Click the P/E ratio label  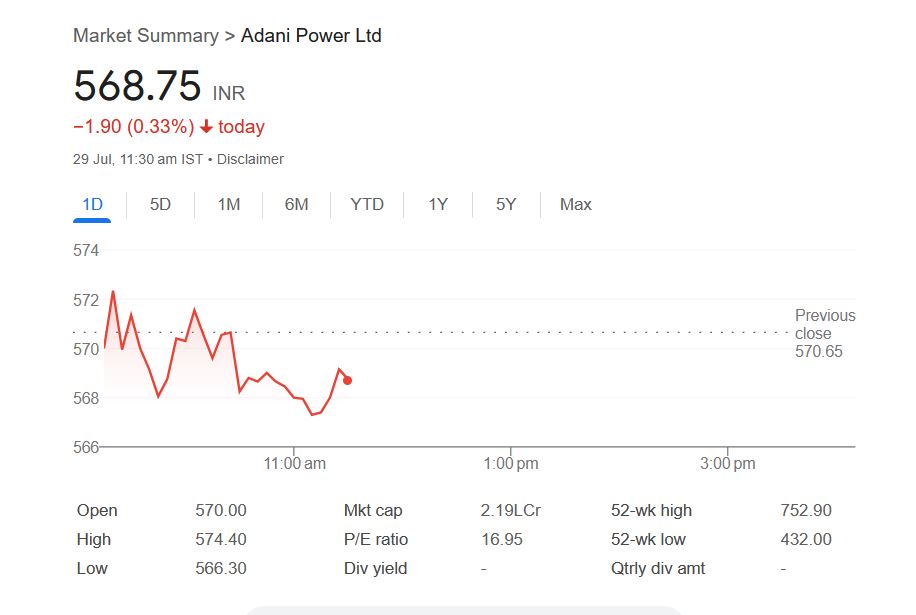coord(376,539)
